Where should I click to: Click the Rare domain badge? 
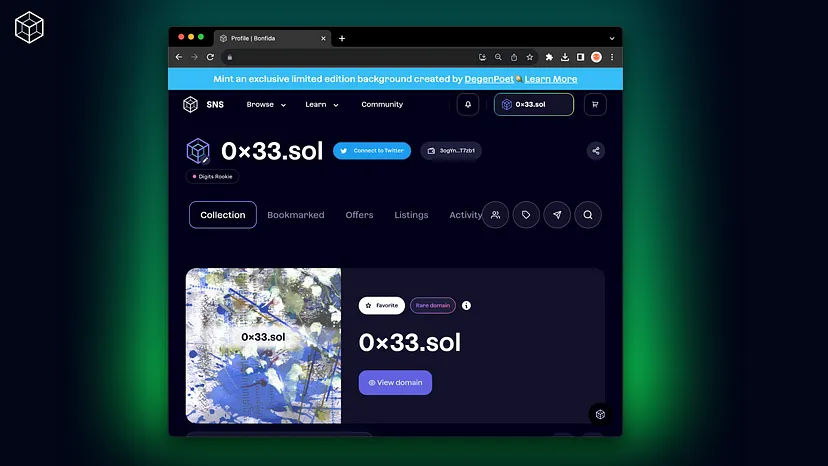point(432,305)
